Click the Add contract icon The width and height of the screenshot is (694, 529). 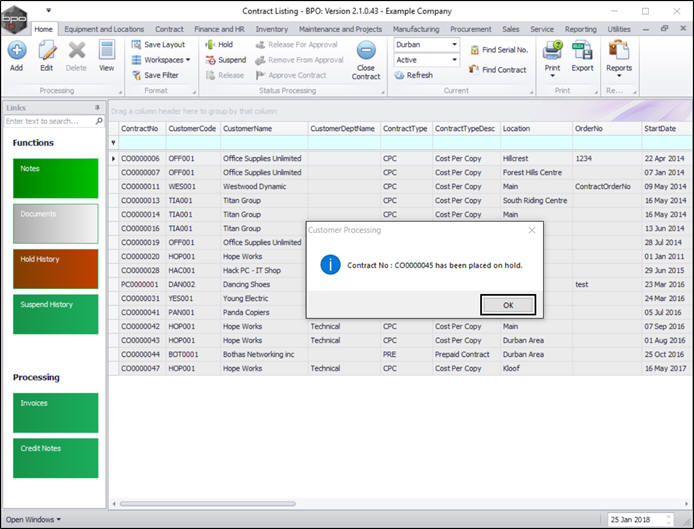16,50
